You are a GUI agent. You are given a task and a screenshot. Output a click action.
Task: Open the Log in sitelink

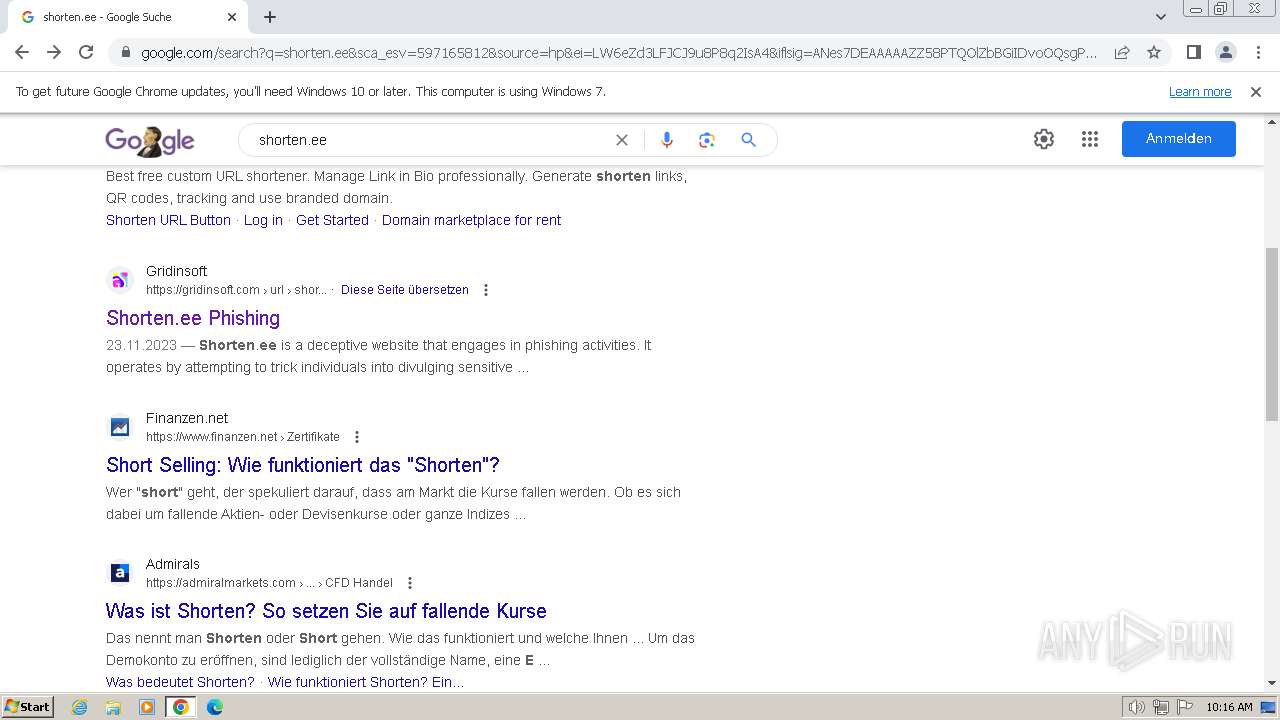(x=263, y=220)
